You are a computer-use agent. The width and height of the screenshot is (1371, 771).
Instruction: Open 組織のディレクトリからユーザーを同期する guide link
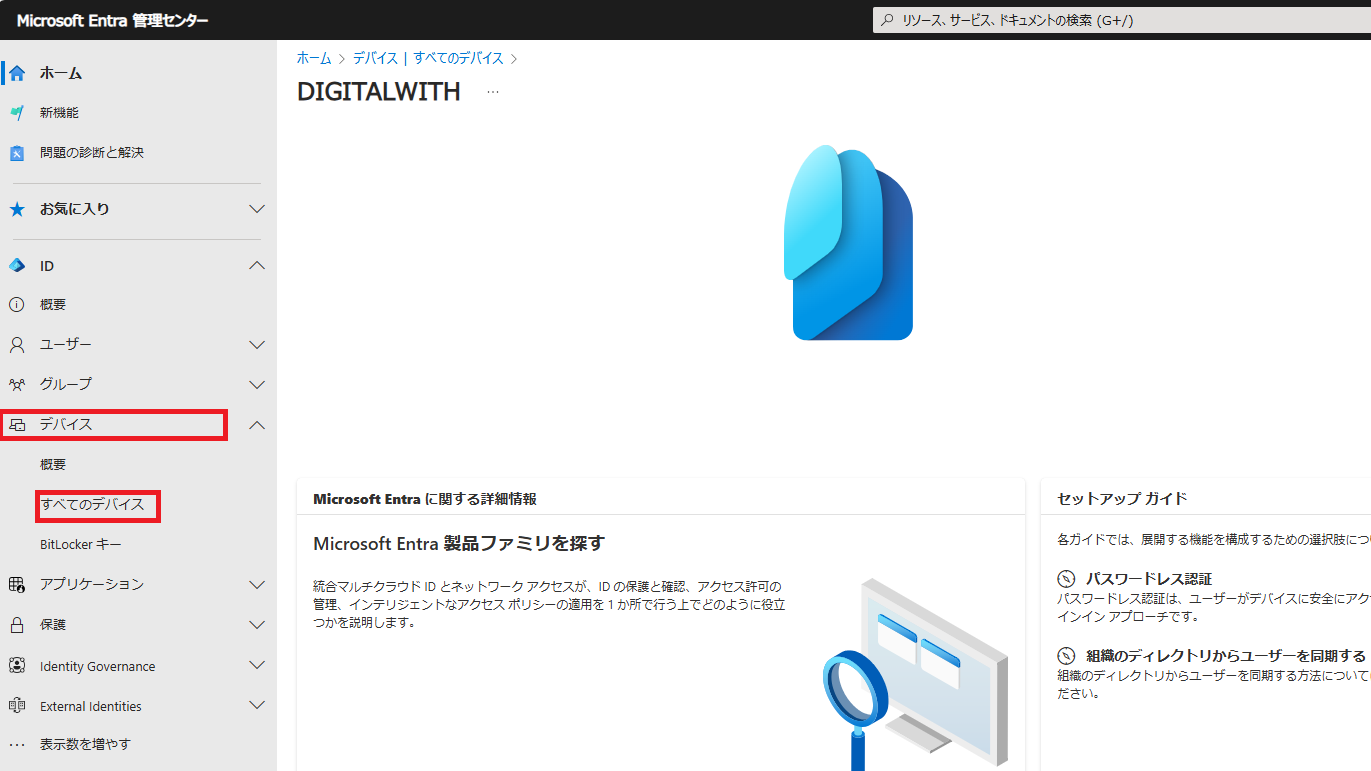(x=1226, y=656)
